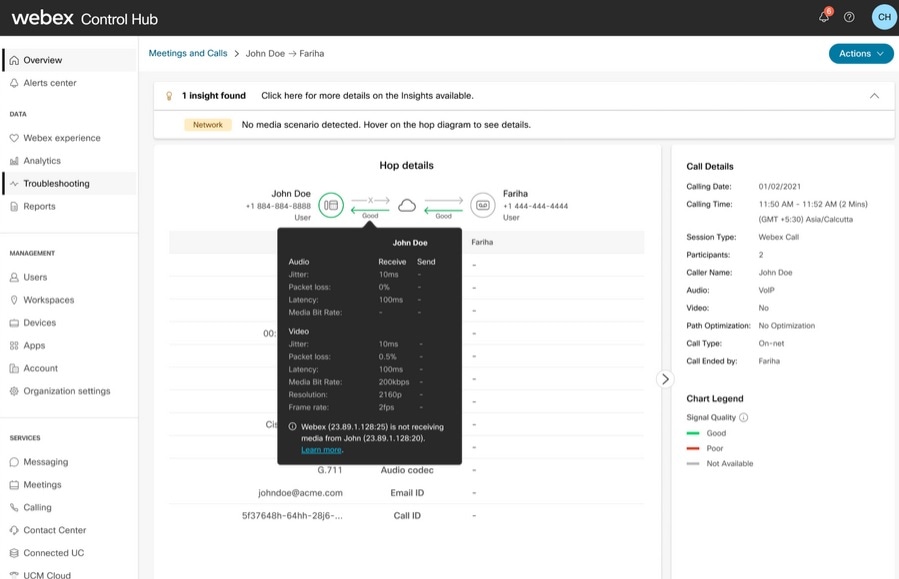The height and width of the screenshot is (579, 899).
Task: Open Organization settings
Action: point(69,392)
